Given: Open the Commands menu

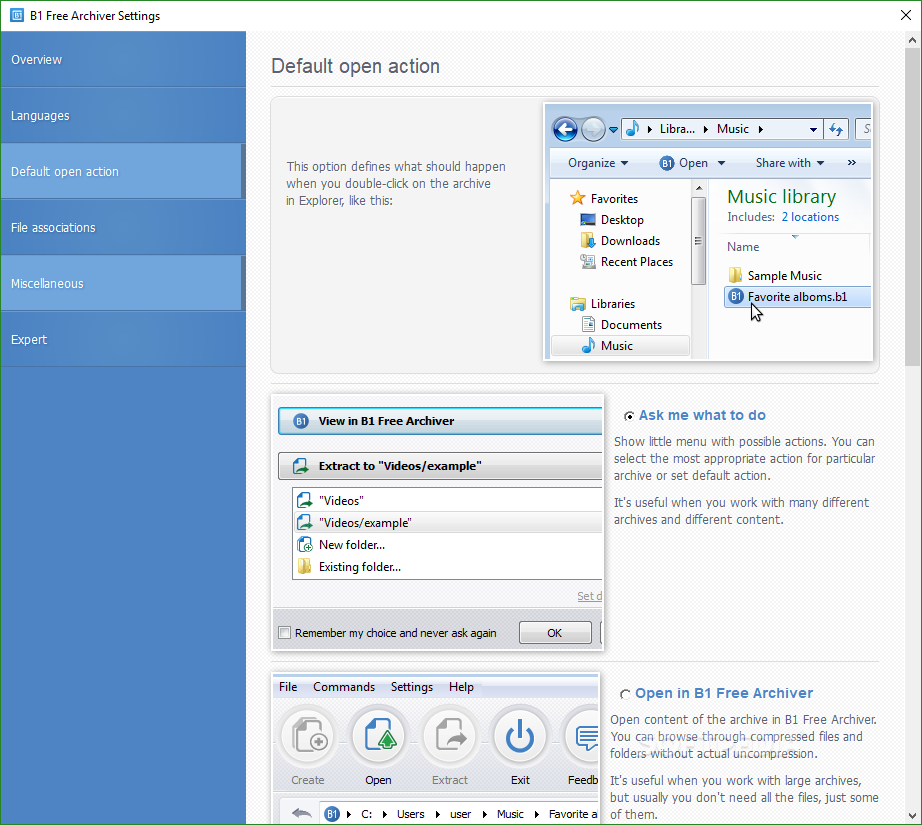Looking at the screenshot, I should (x=344, y=687).
